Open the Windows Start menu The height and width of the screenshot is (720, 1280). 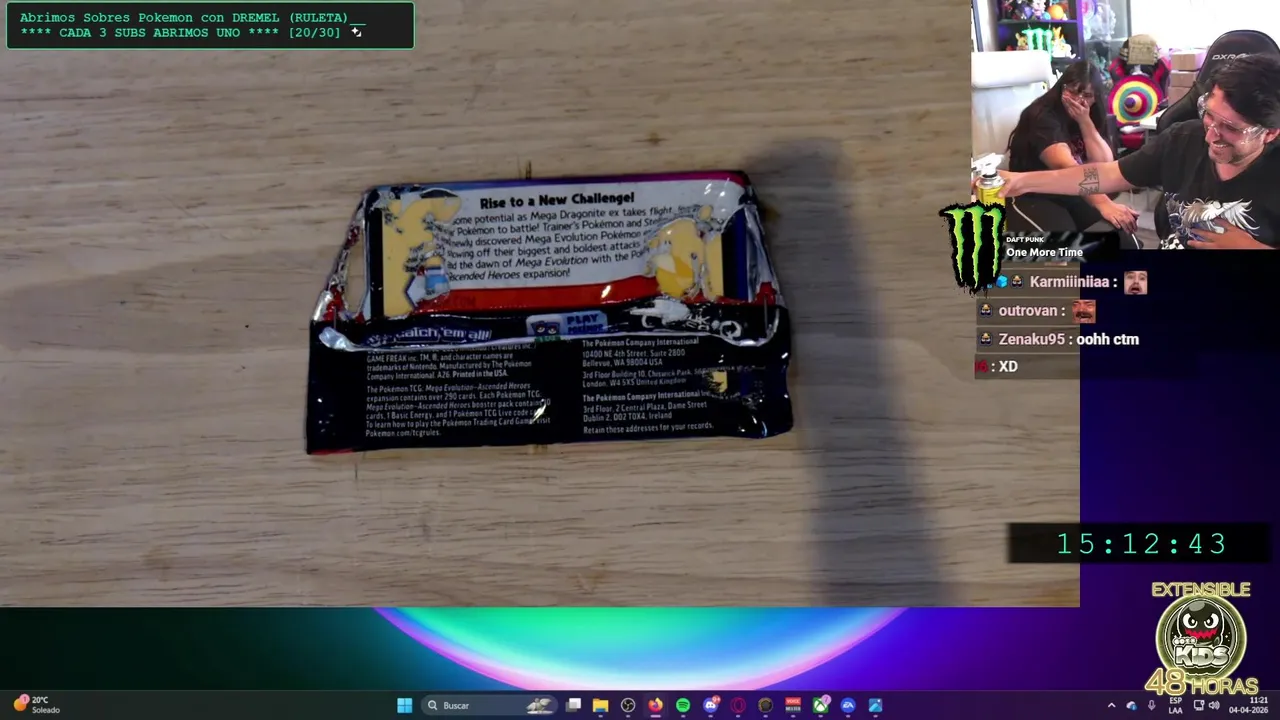pyautogui.click(x=405, y=705)
